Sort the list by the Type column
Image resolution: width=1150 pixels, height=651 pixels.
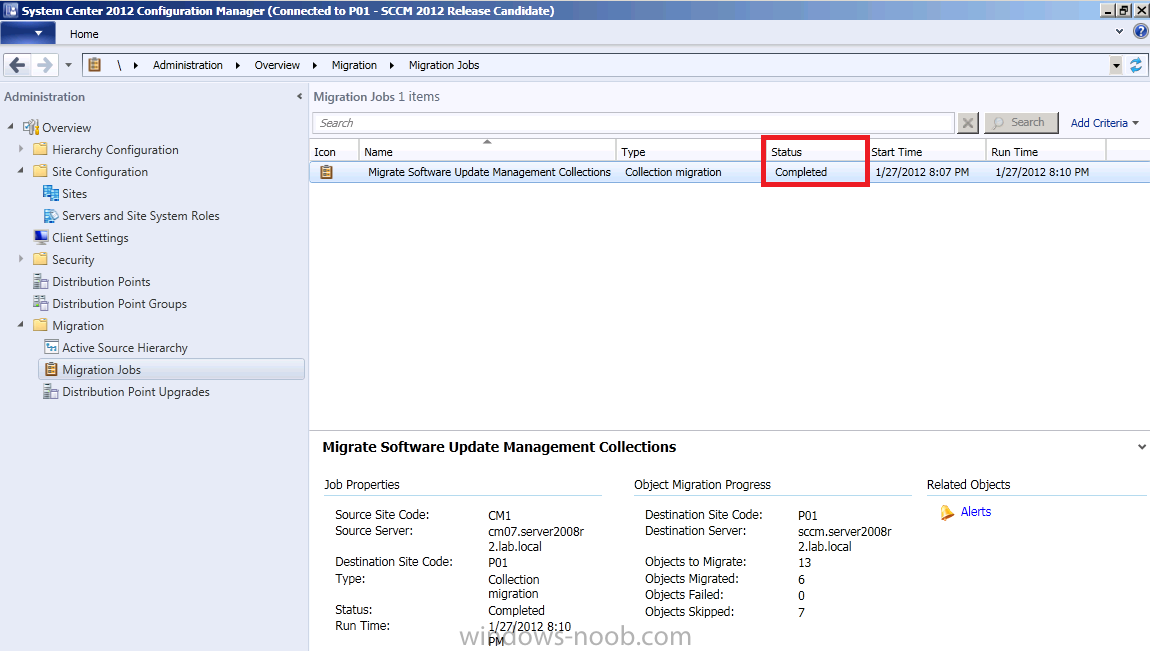click(689, 152)
